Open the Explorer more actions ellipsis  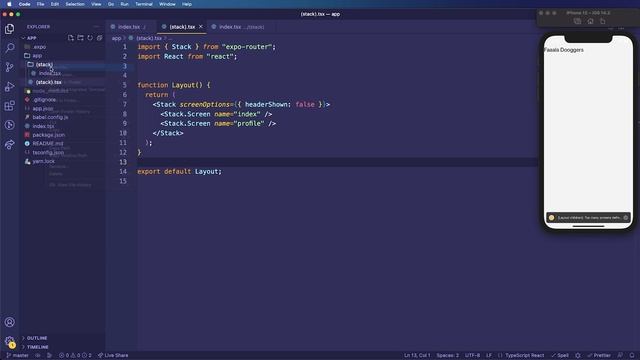[x=96, y=27]
